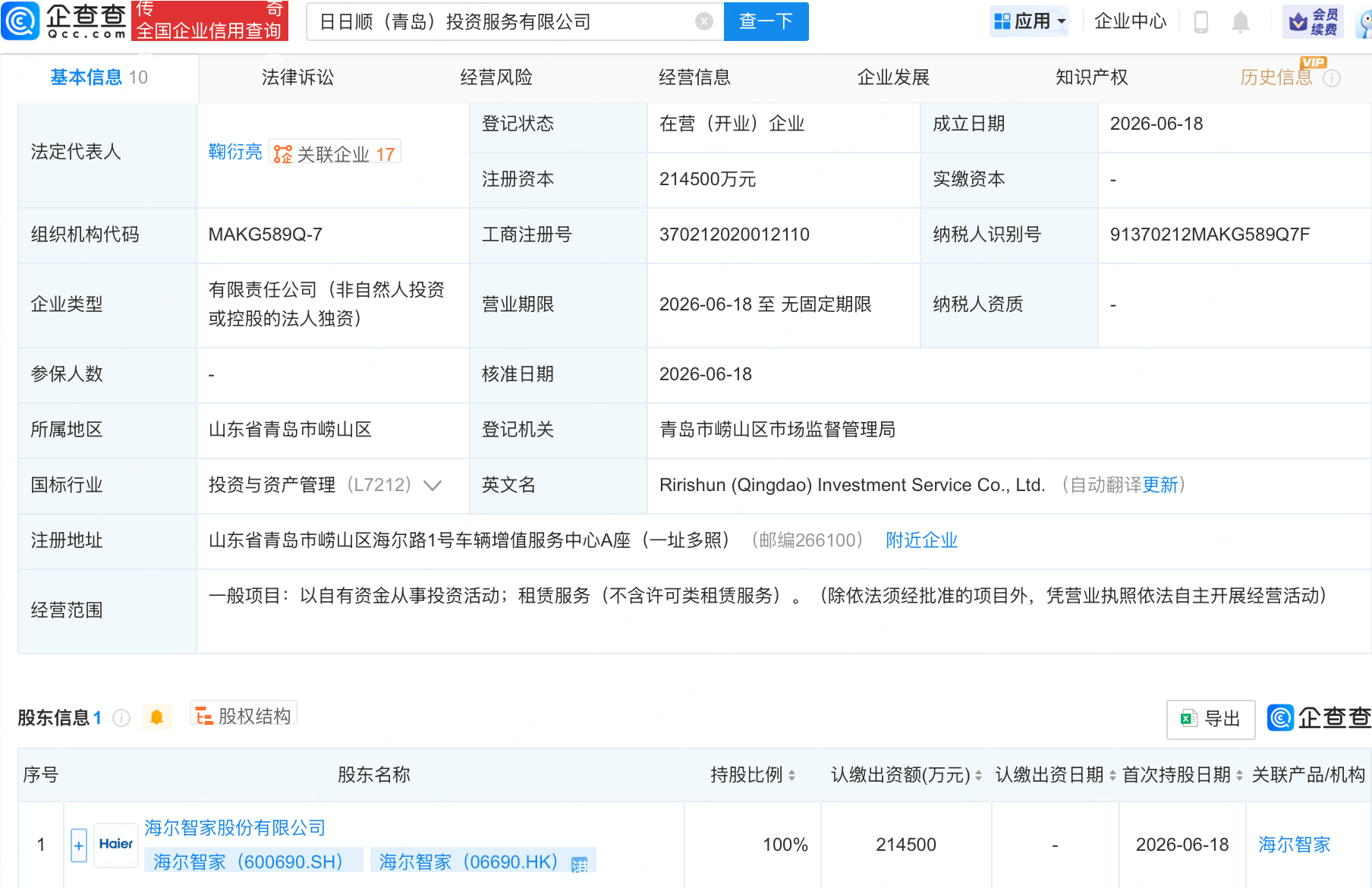Click the info icon next to 历史信息
The height and width of the screenshot is (888, 1372).
click(1332, 78)
